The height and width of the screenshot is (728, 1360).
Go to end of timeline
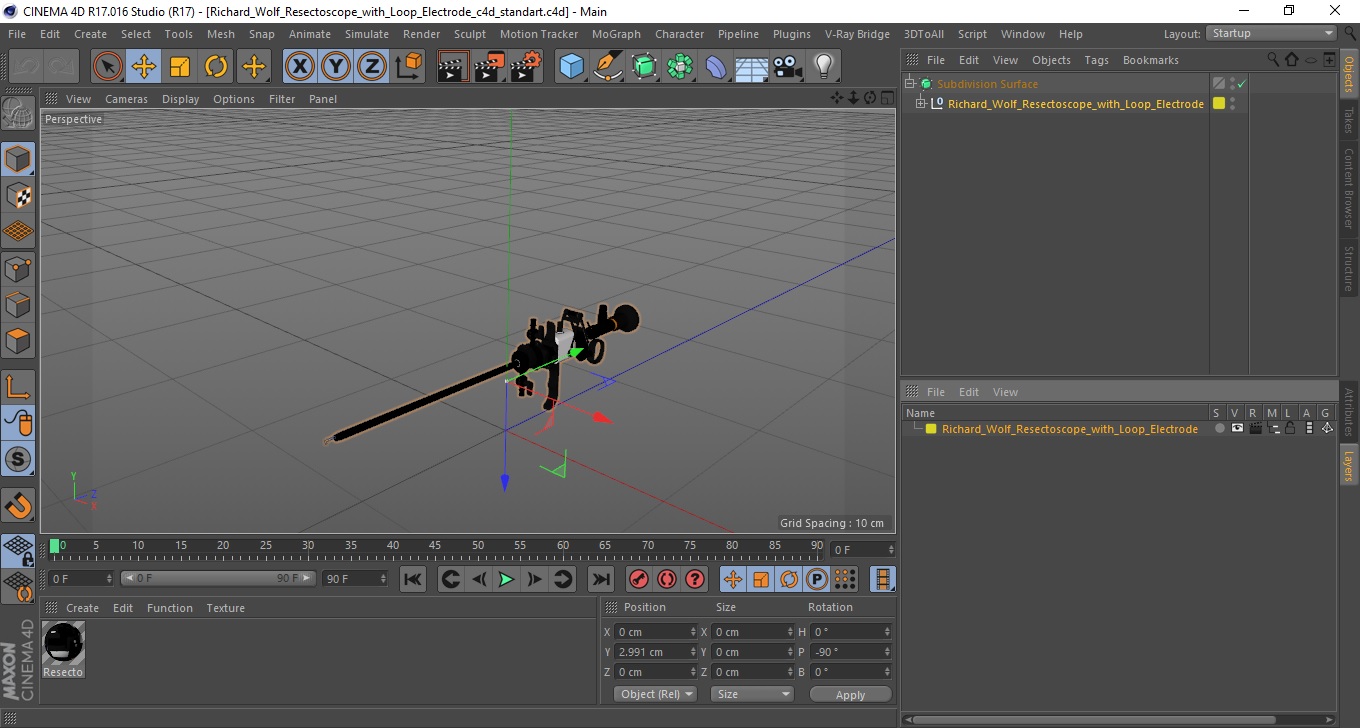click(600, 579)
